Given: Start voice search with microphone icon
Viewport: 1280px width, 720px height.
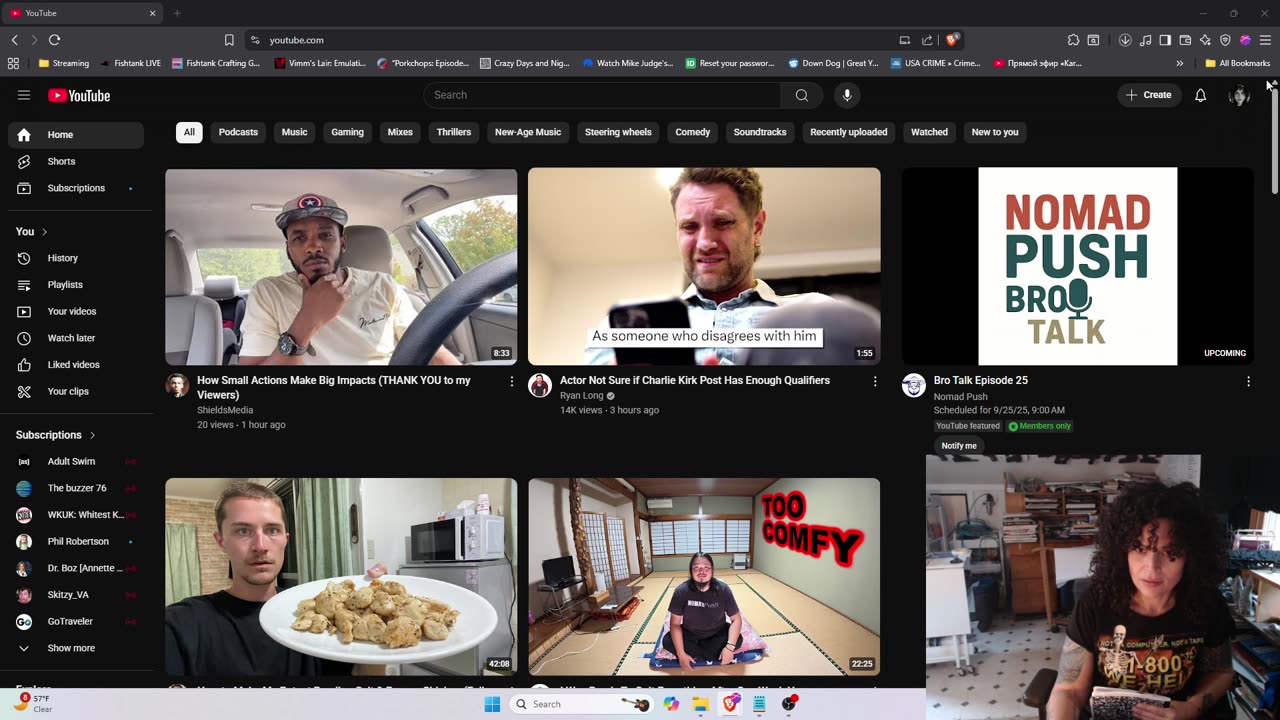Looking at the screenshot, I should click(x=847, y=95).
